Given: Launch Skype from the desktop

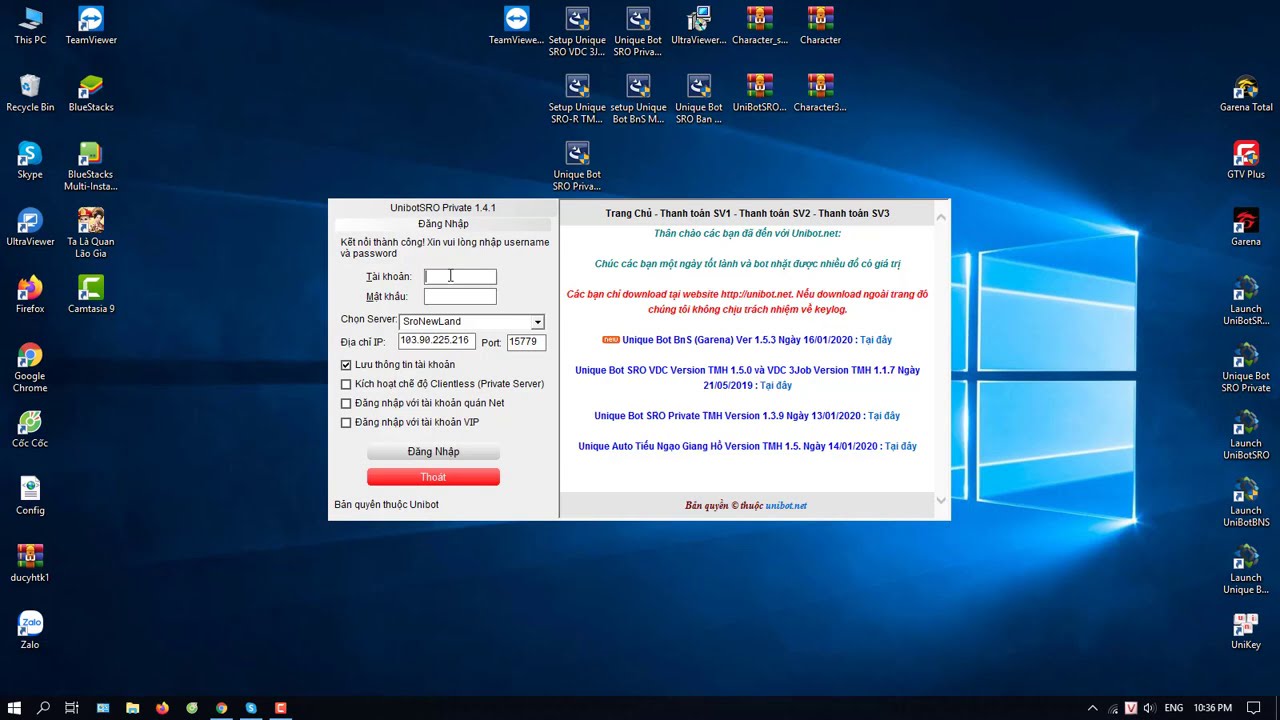Looking at the screenshot, I should [x=30, y=160].
